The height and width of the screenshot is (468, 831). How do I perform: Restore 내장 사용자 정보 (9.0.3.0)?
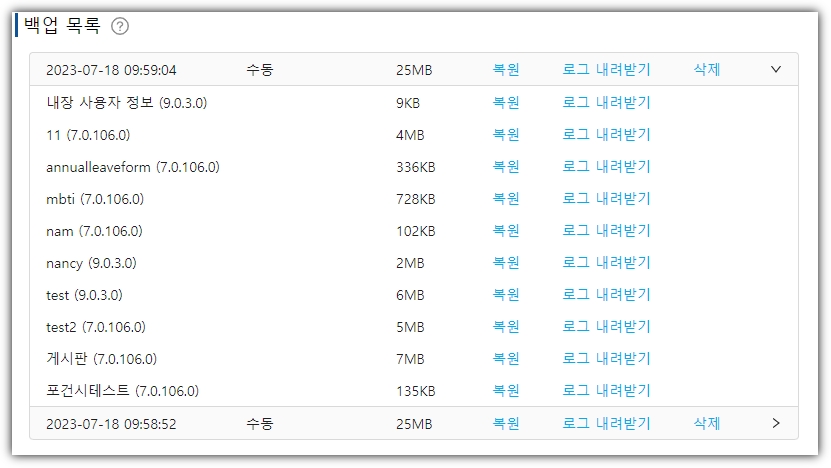[x=506, y=102]
